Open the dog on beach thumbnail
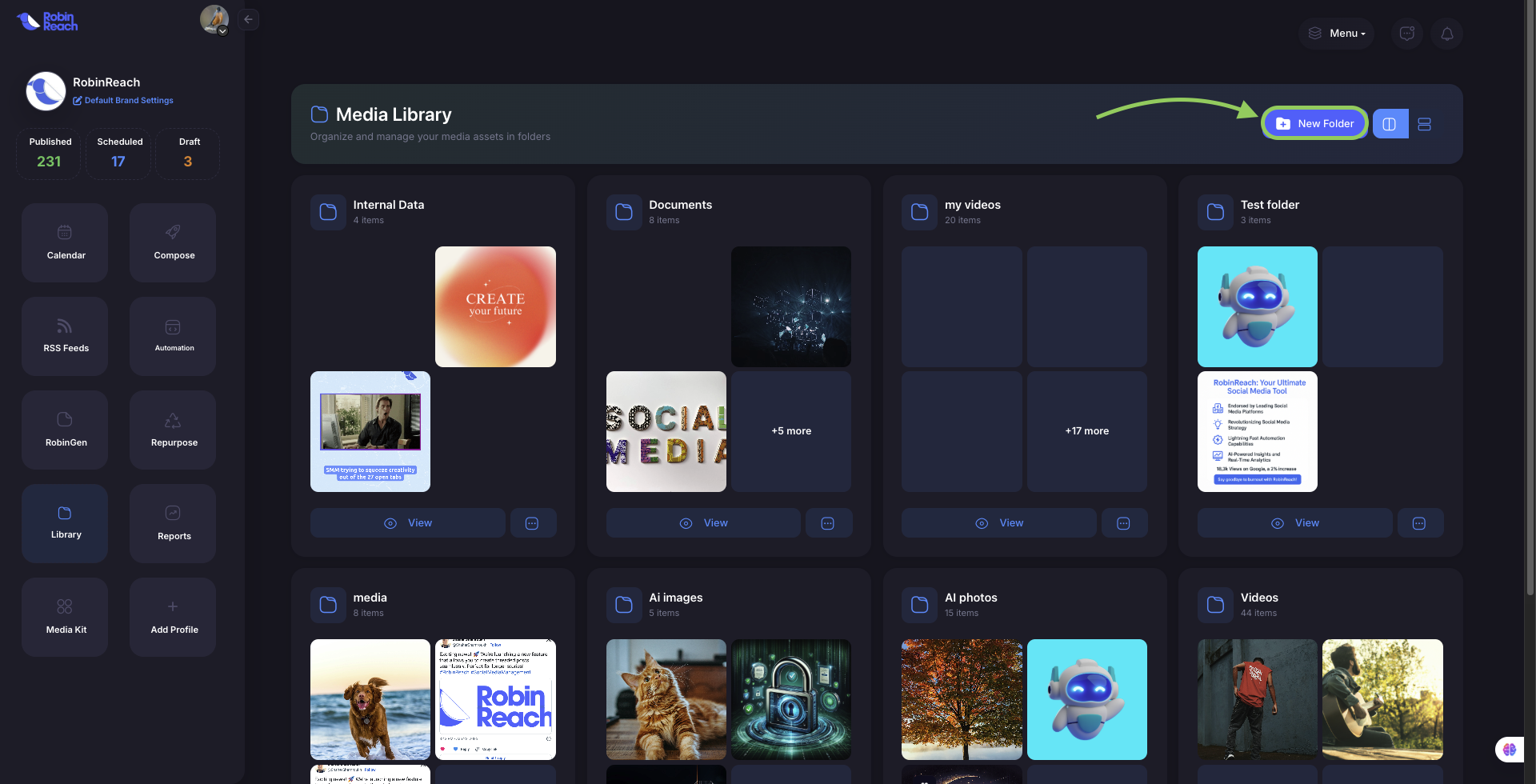 pos(370,699)
